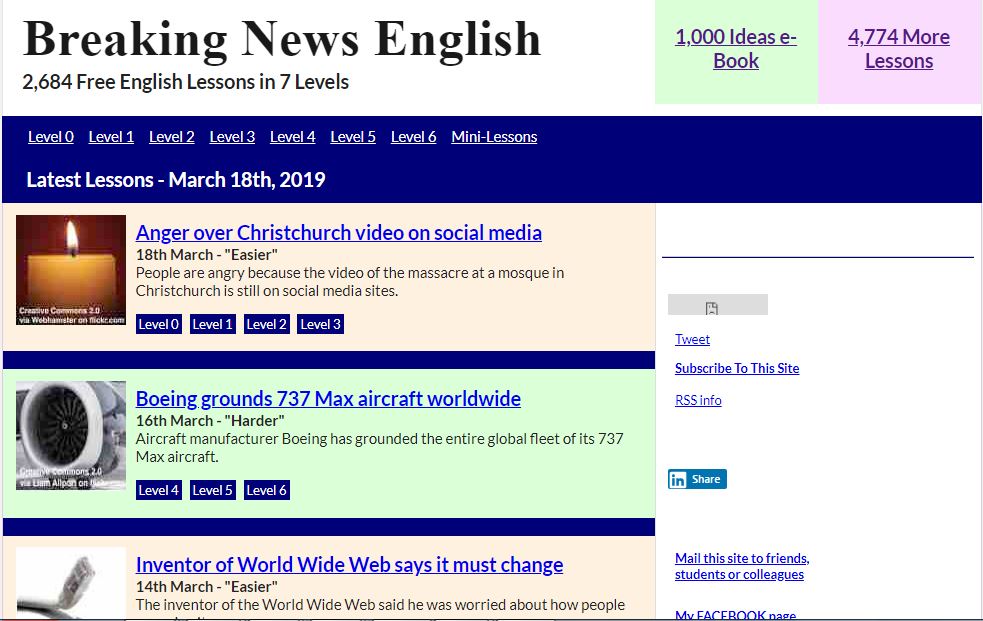Open the 1,000 Ideas e-Book link
Viewport: 983px width, 621px height.
[736, 48]
